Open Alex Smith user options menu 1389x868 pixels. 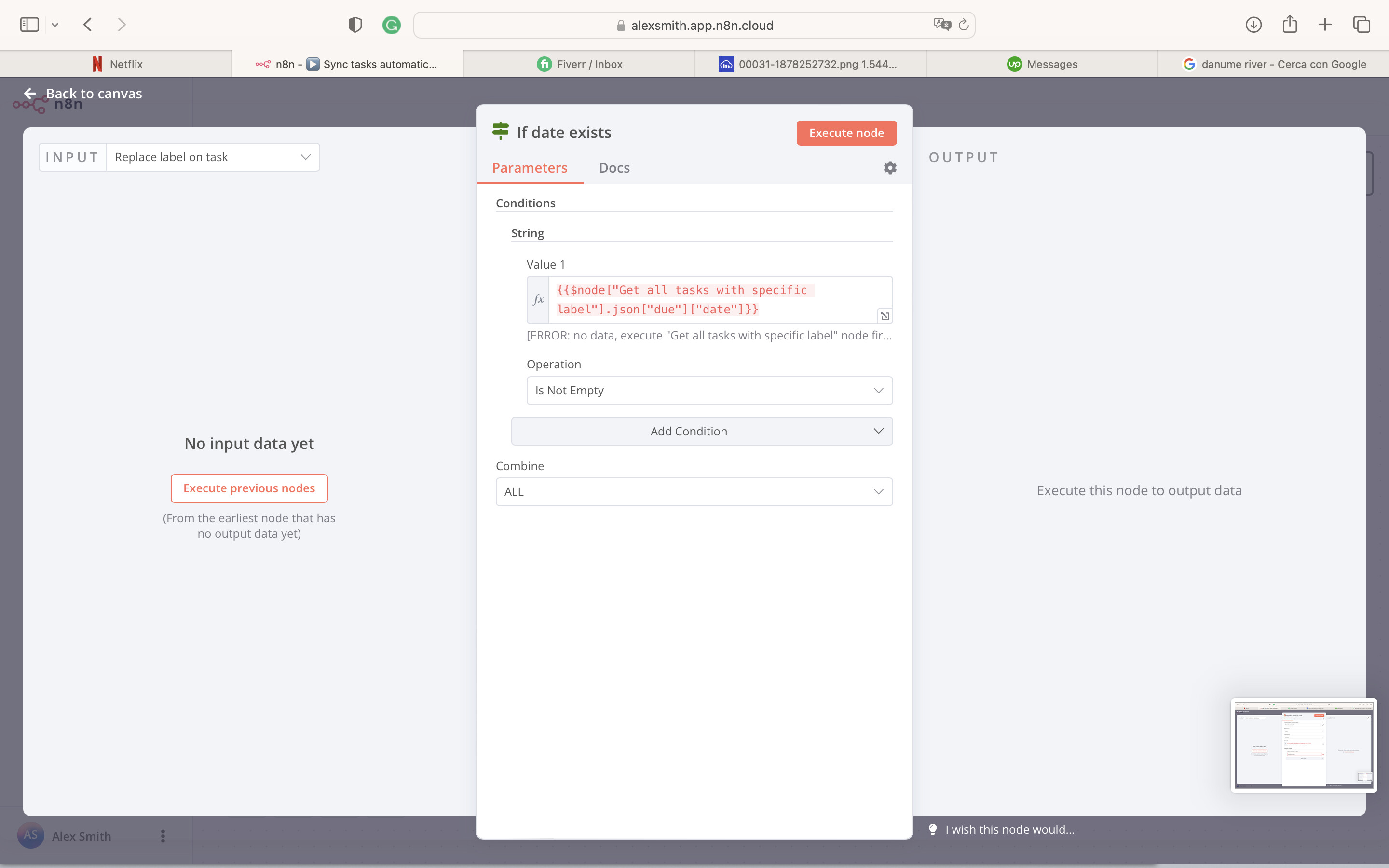[163, 836]
